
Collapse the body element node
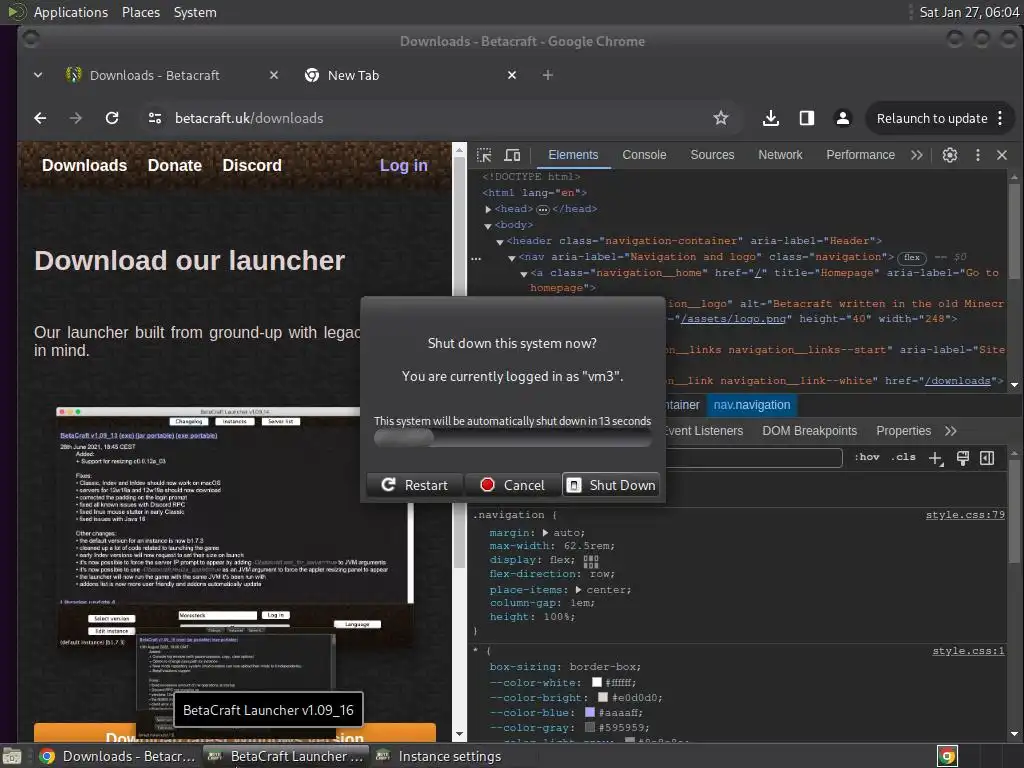pos(488,226)
